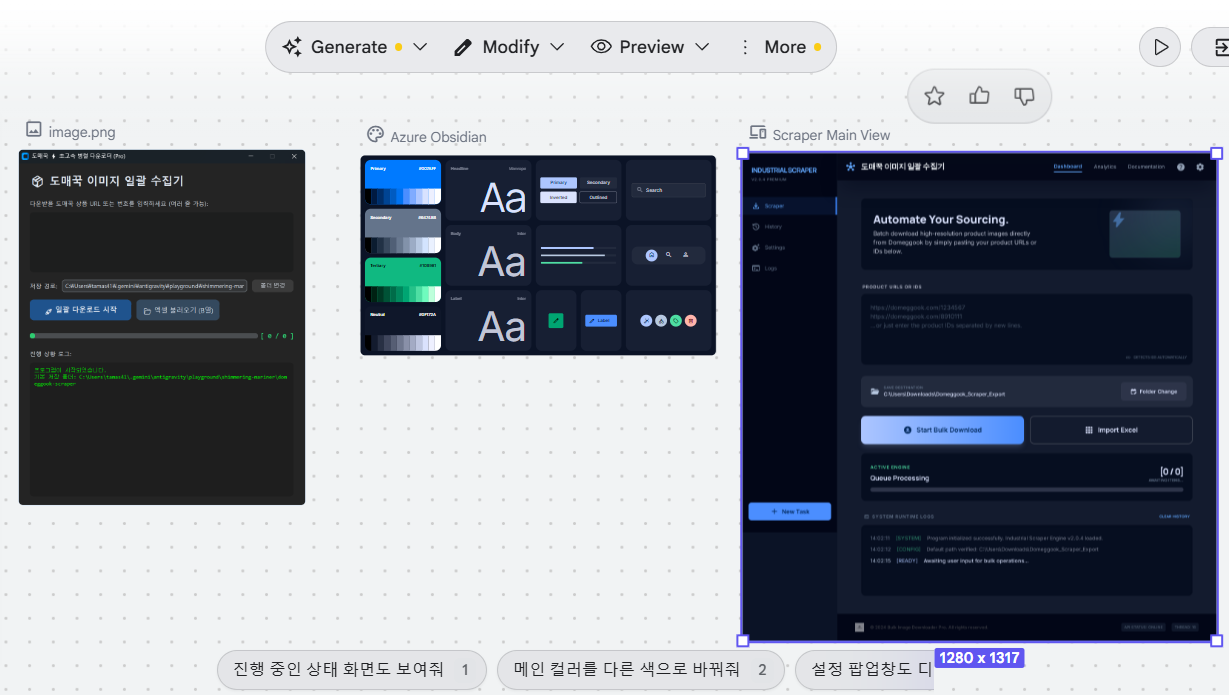1229x695 pixels.
Task: Click Primary button sample in Azure Obsidian
Action: (558, 183)
